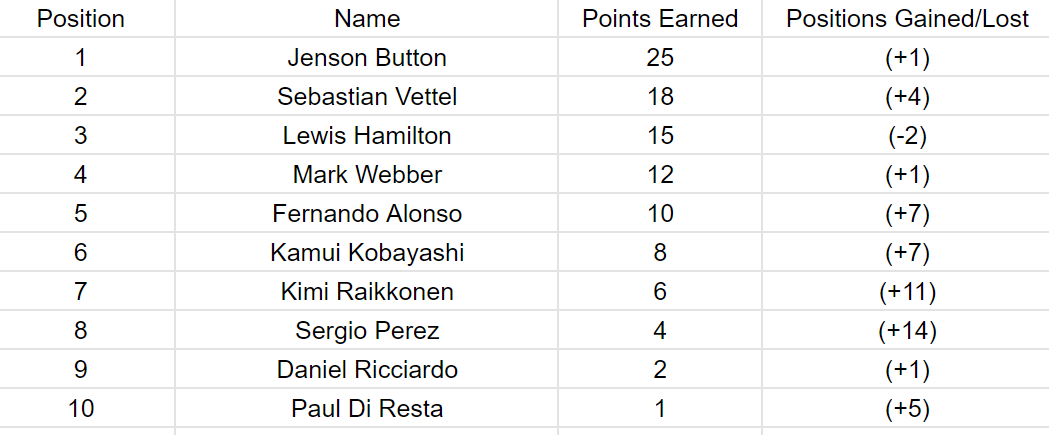Click the (-2) positions lost cell

(x=906, y=135)
